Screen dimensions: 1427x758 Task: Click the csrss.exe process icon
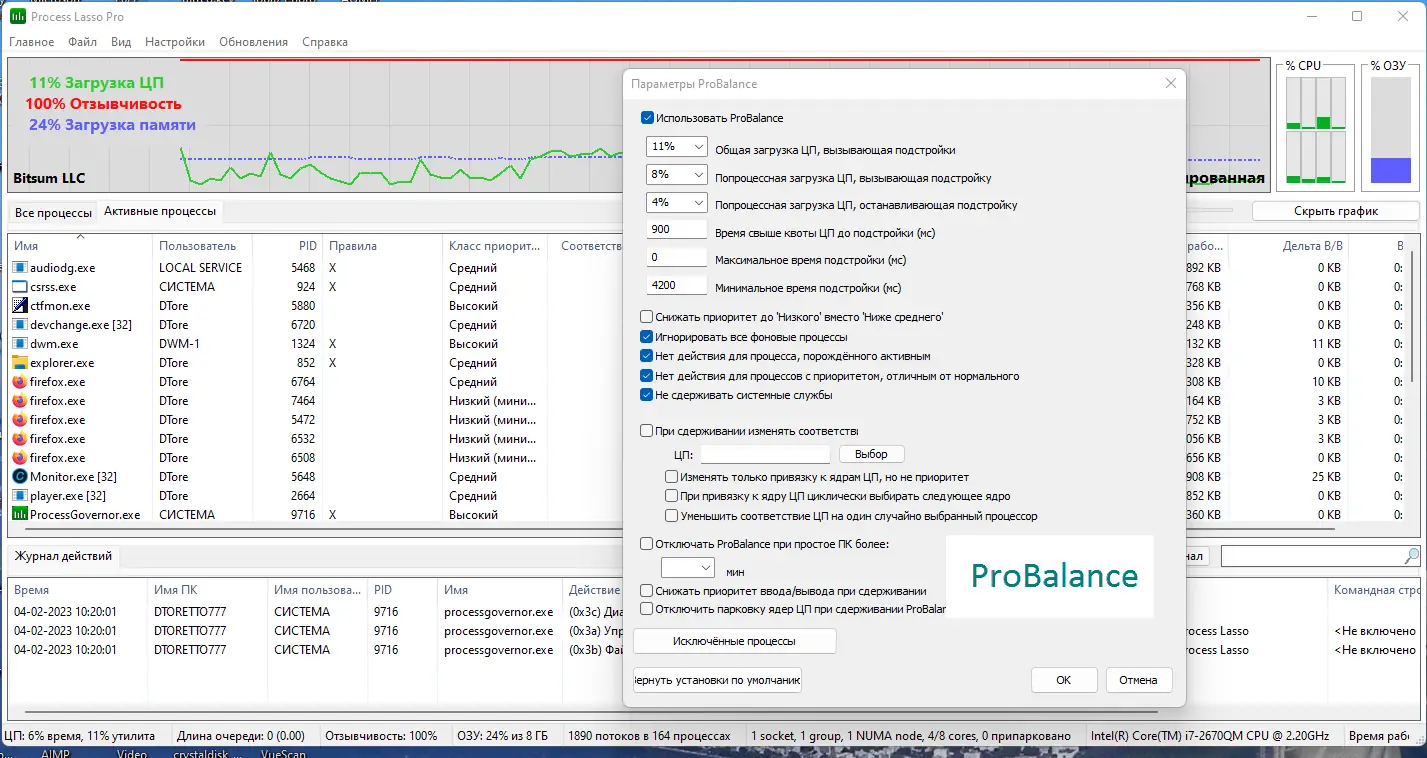(20, 287)
